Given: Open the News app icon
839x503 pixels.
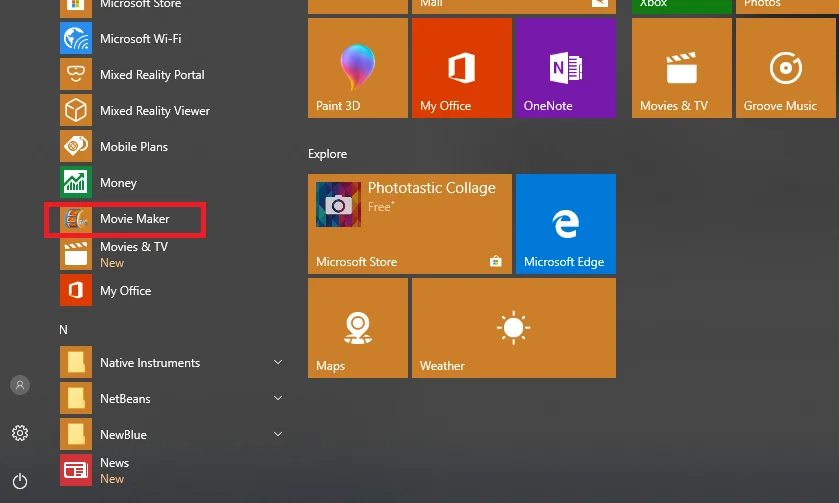Looking at the screenshot, I should [75, 470].
